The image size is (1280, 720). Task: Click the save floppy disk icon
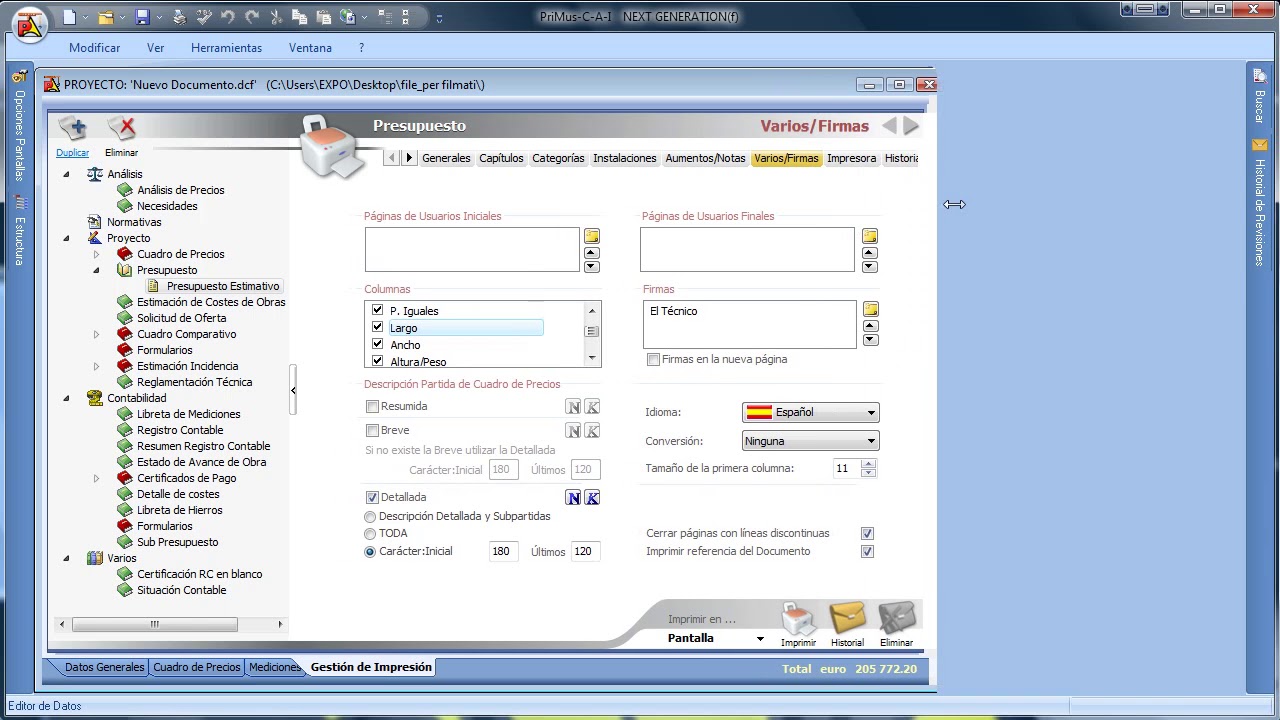click(x=142, y=17)
